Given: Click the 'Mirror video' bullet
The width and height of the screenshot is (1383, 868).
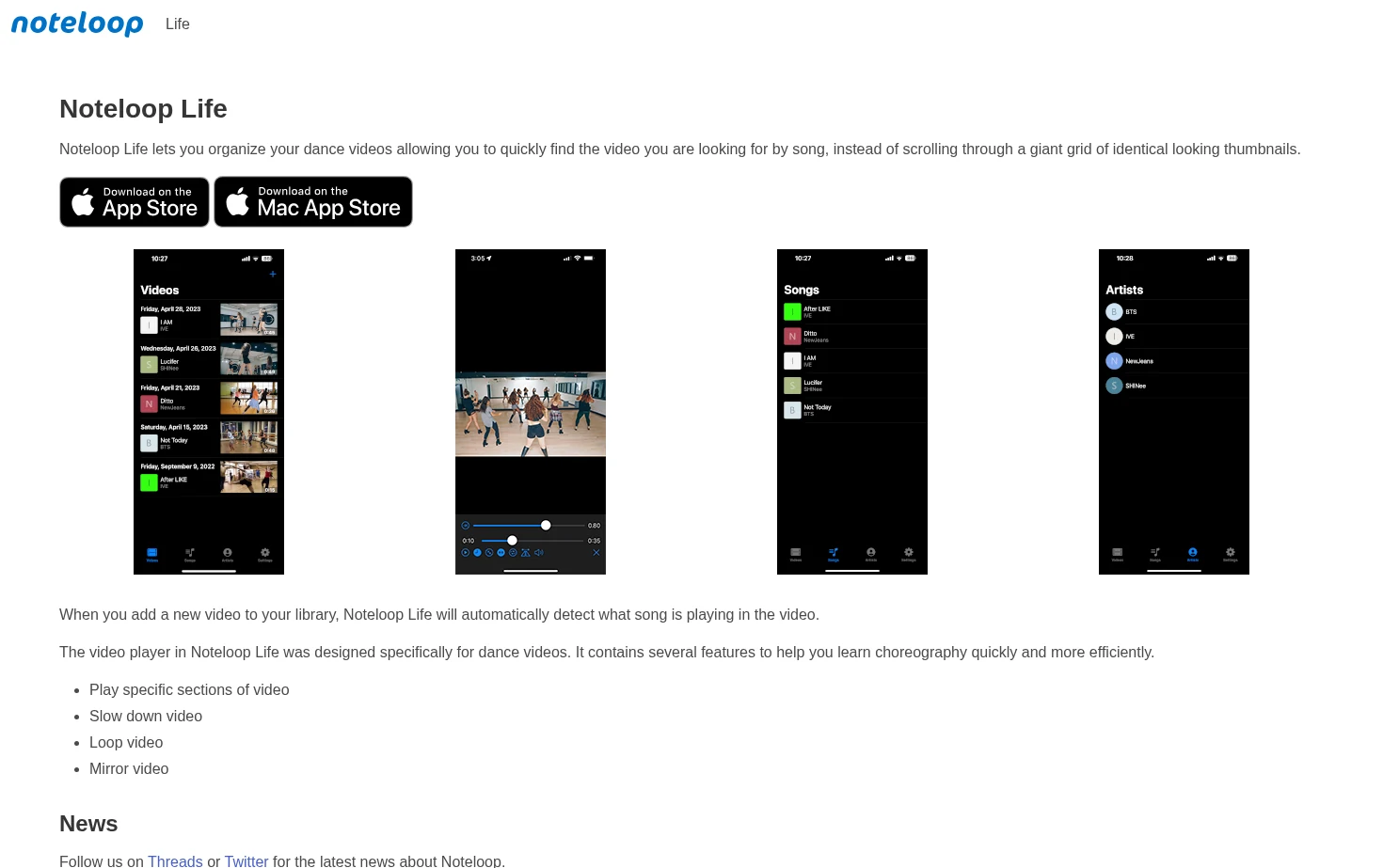Looking at the screenshot, I should tap(129, 769).
